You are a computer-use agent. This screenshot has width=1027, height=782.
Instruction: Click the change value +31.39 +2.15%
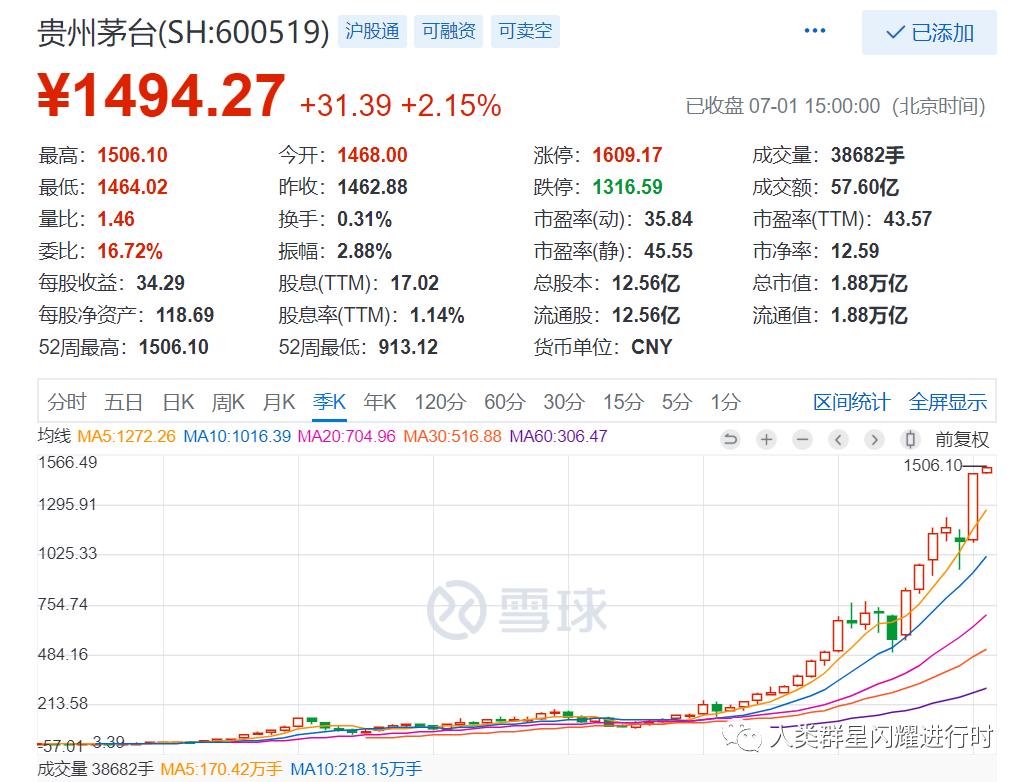point(400,105)
